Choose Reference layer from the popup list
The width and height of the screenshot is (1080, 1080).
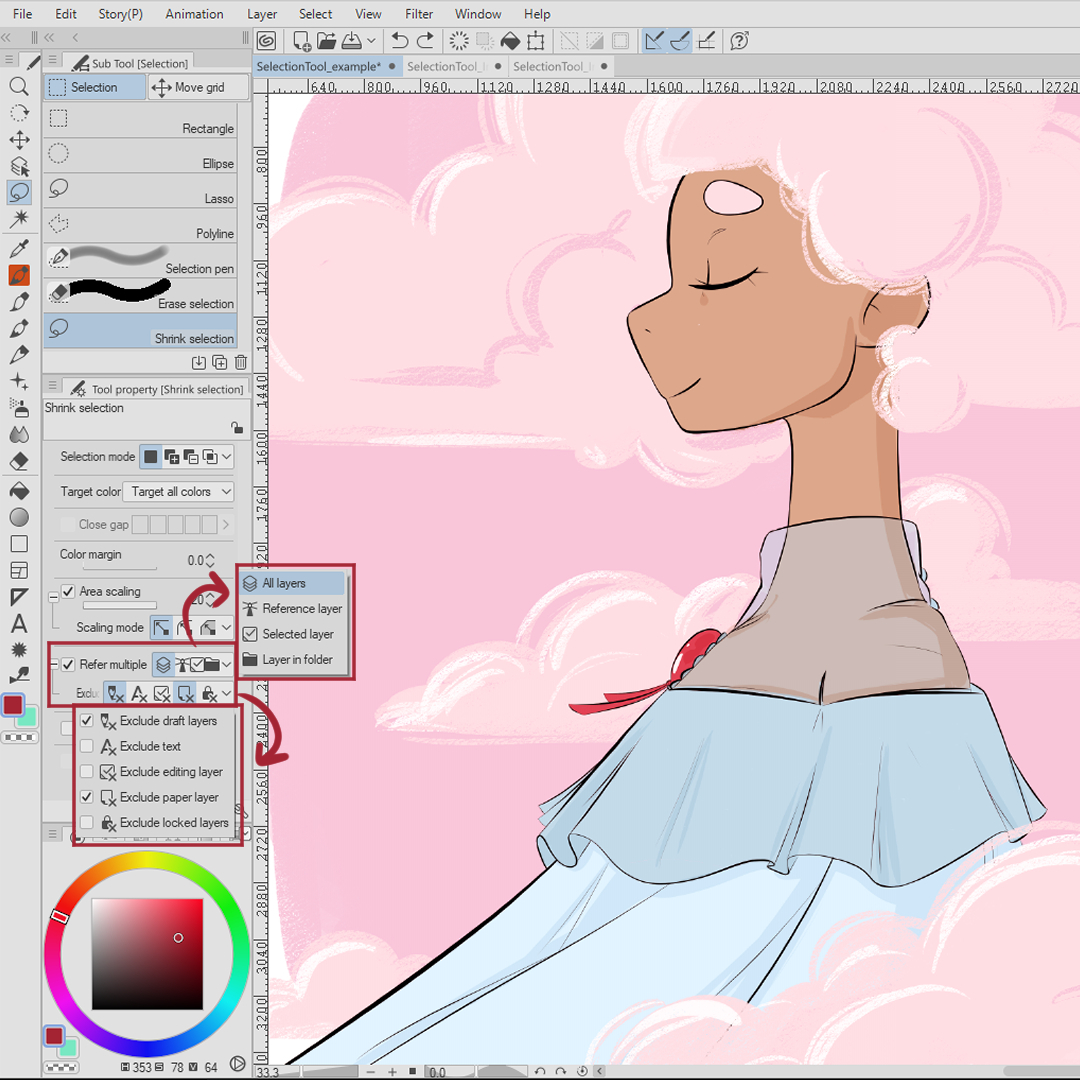[301, 608]
